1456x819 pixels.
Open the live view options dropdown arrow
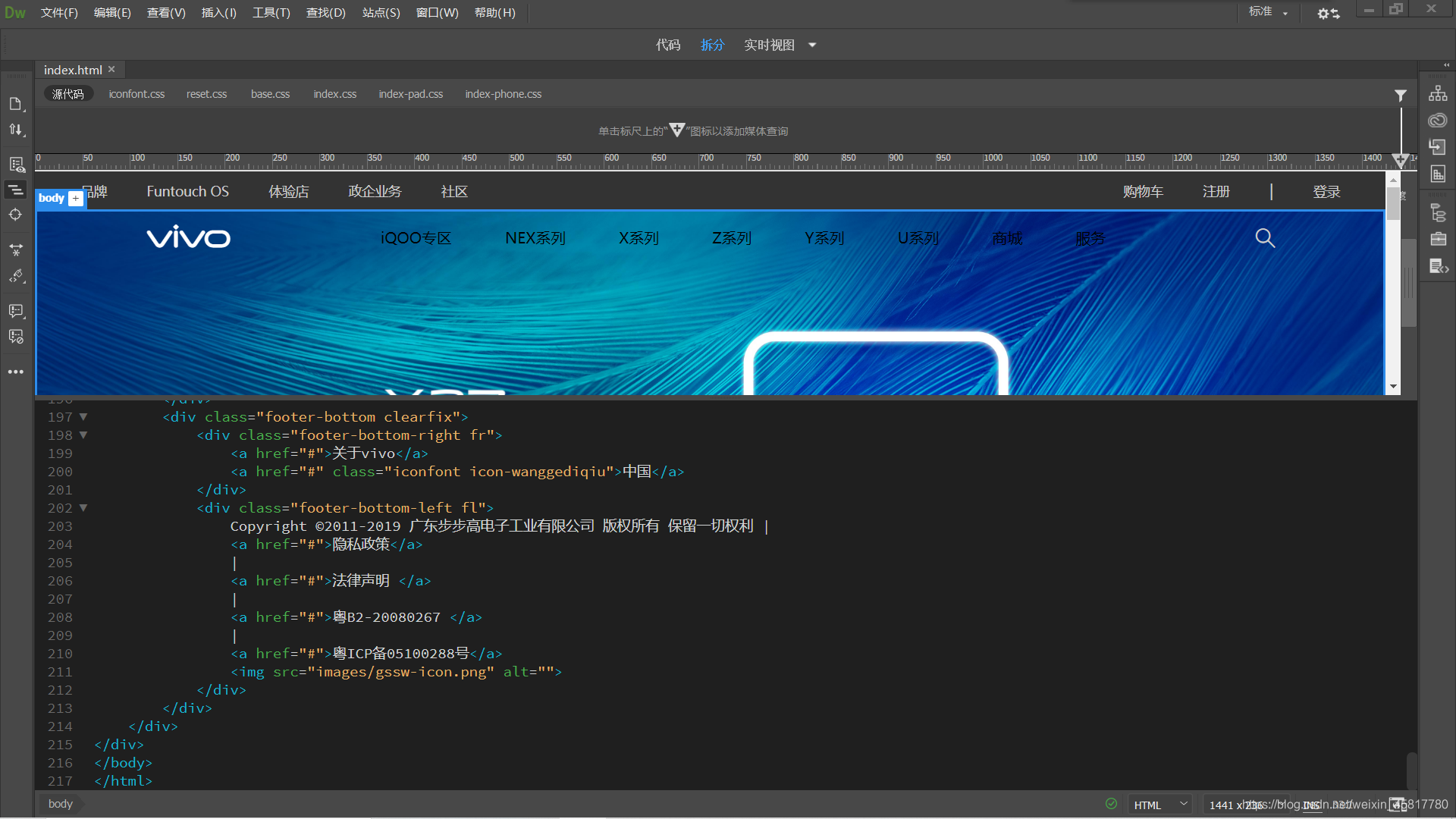pos(812,45)
